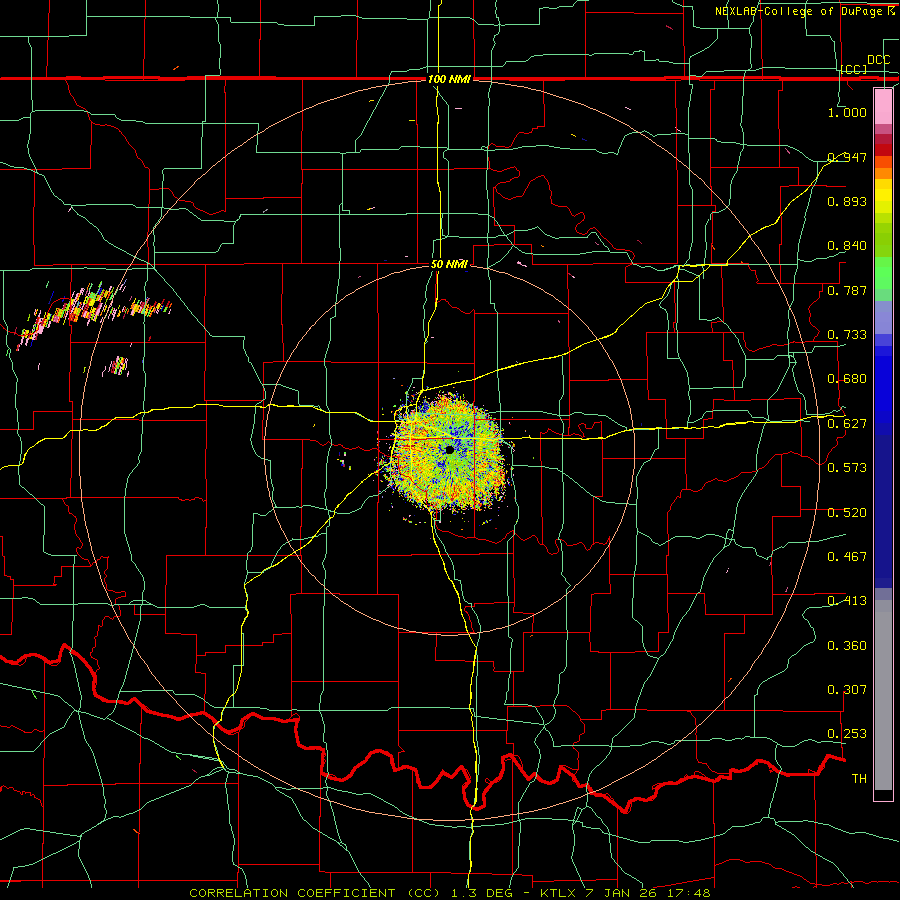Click the 100 NMI range ring label
The height and width of the screenshot is (900, 900).
coord(449,79)
